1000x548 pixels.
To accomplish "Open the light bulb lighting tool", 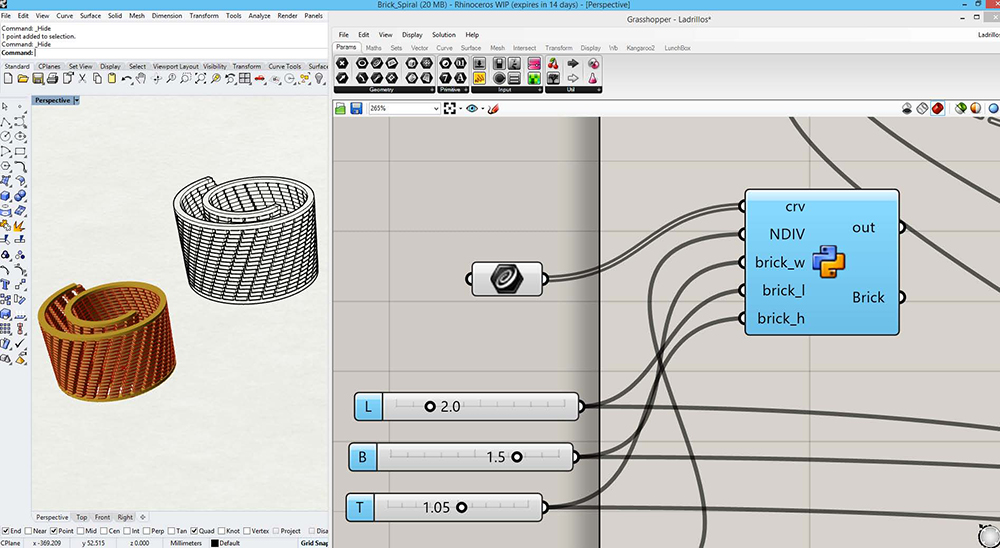I will point(320,78).
